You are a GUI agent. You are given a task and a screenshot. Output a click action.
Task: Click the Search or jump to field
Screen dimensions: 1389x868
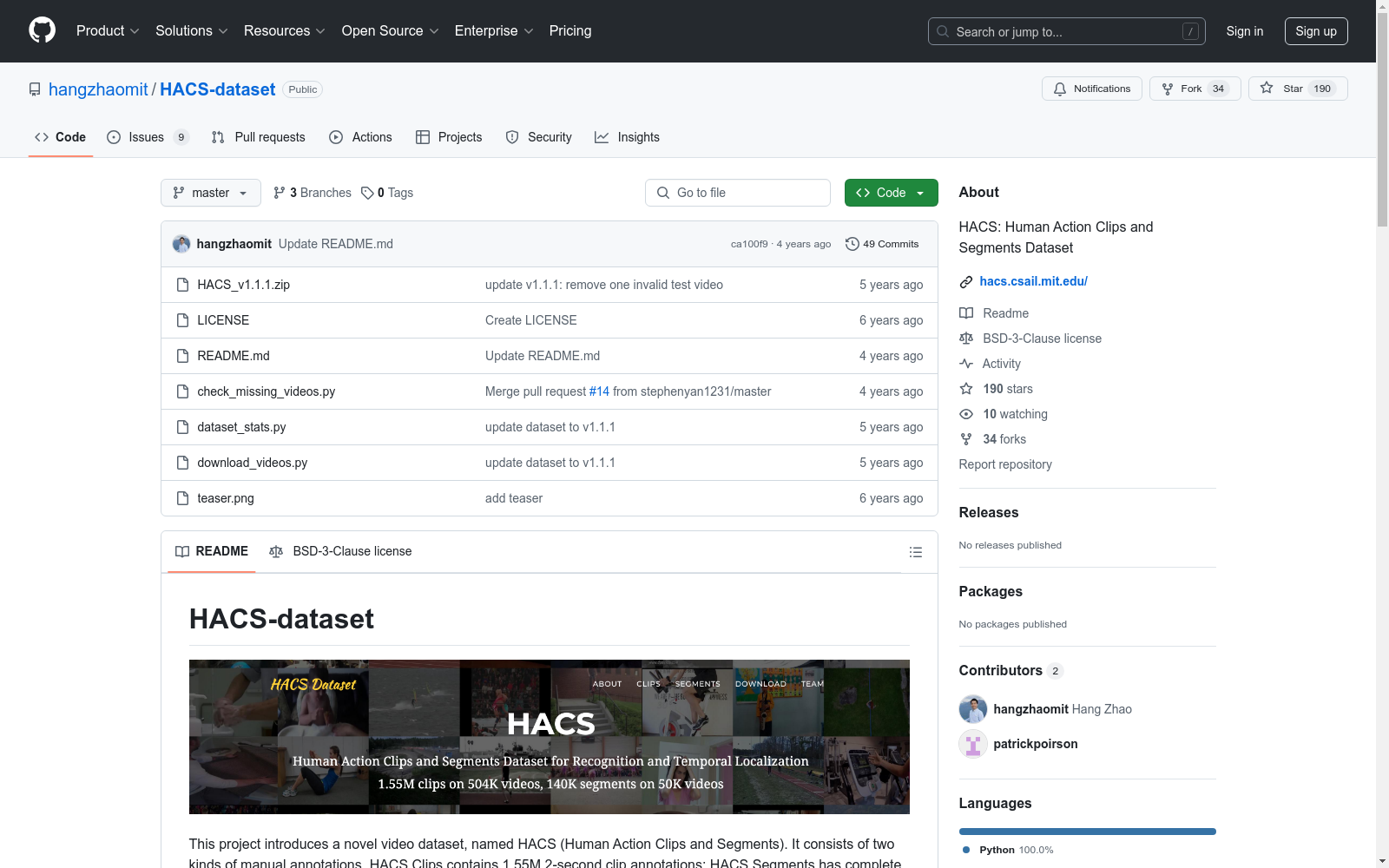(x=1067, y=31)
